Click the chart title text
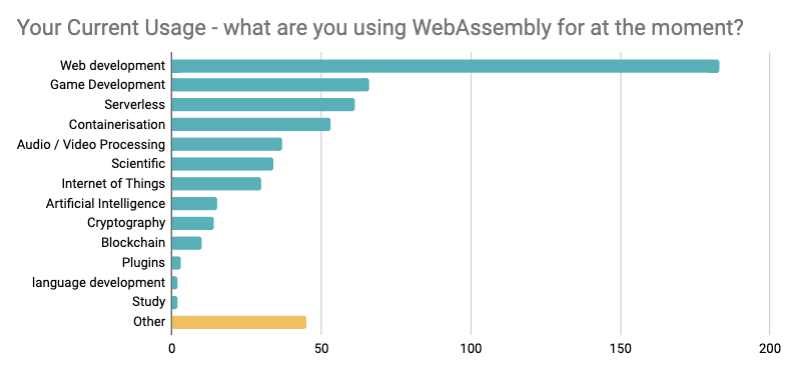The image size is (786, 369). point(380,28)
